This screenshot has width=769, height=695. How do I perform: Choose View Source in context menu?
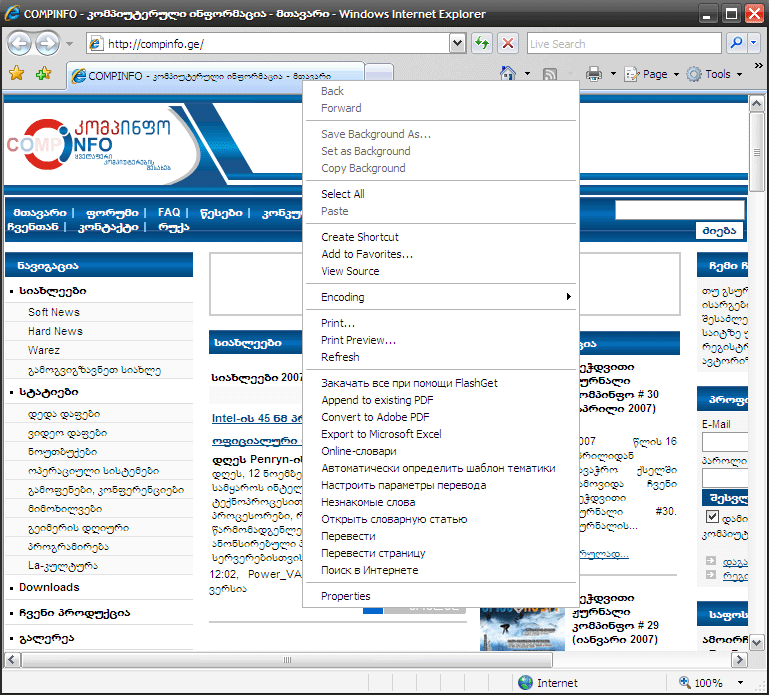click(350, 271)
